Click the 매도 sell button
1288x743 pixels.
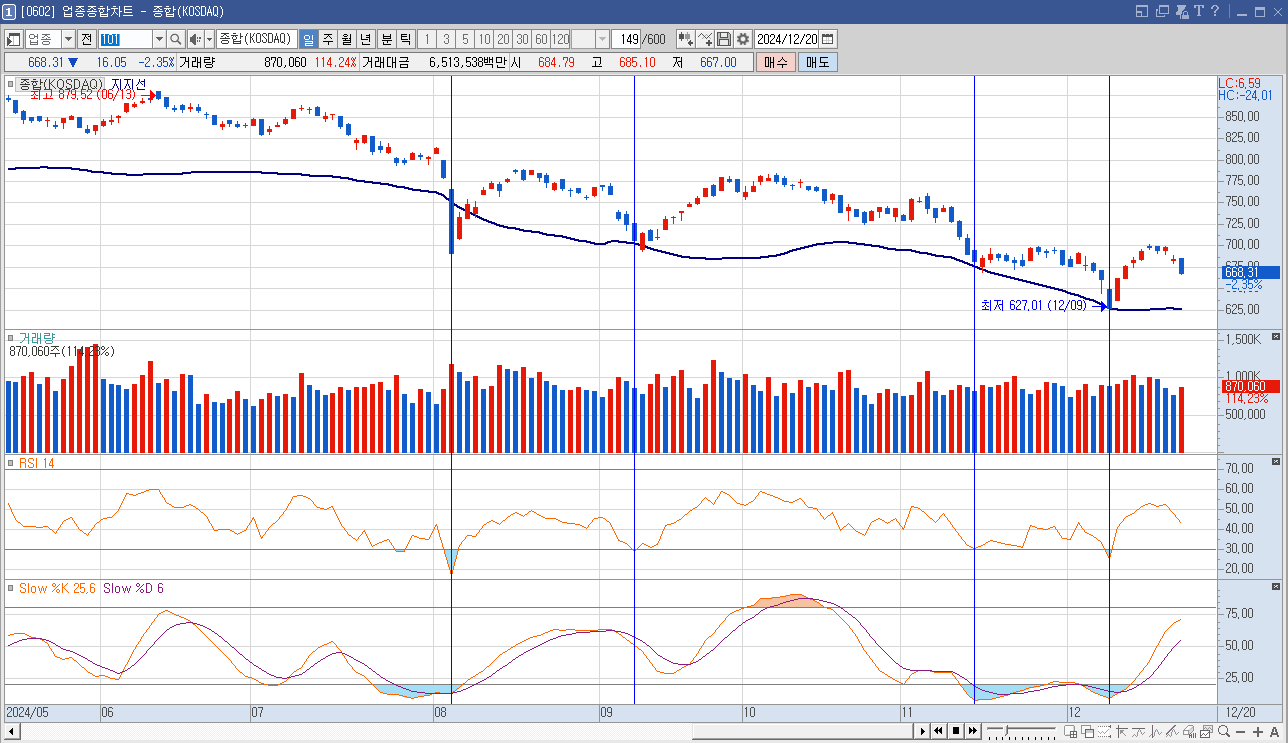coord(817,62)
